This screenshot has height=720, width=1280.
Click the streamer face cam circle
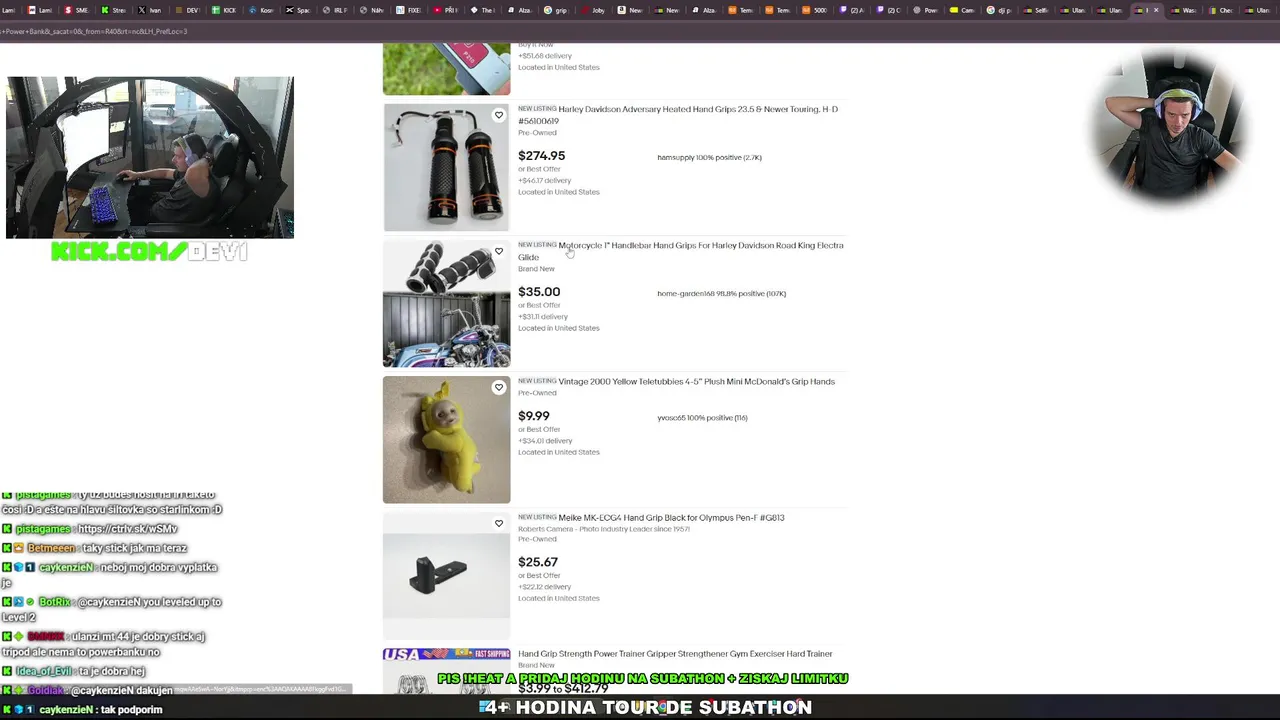1168,128
